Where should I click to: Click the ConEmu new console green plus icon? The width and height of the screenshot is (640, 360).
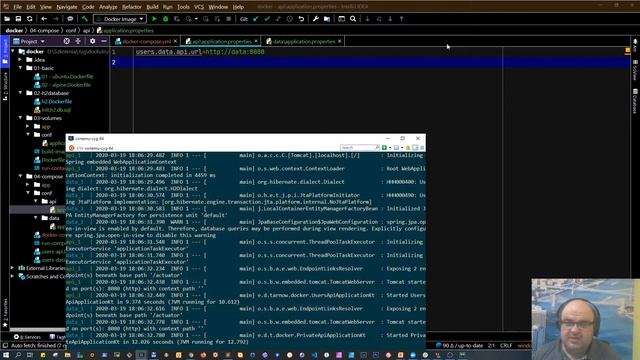point(384,147)
